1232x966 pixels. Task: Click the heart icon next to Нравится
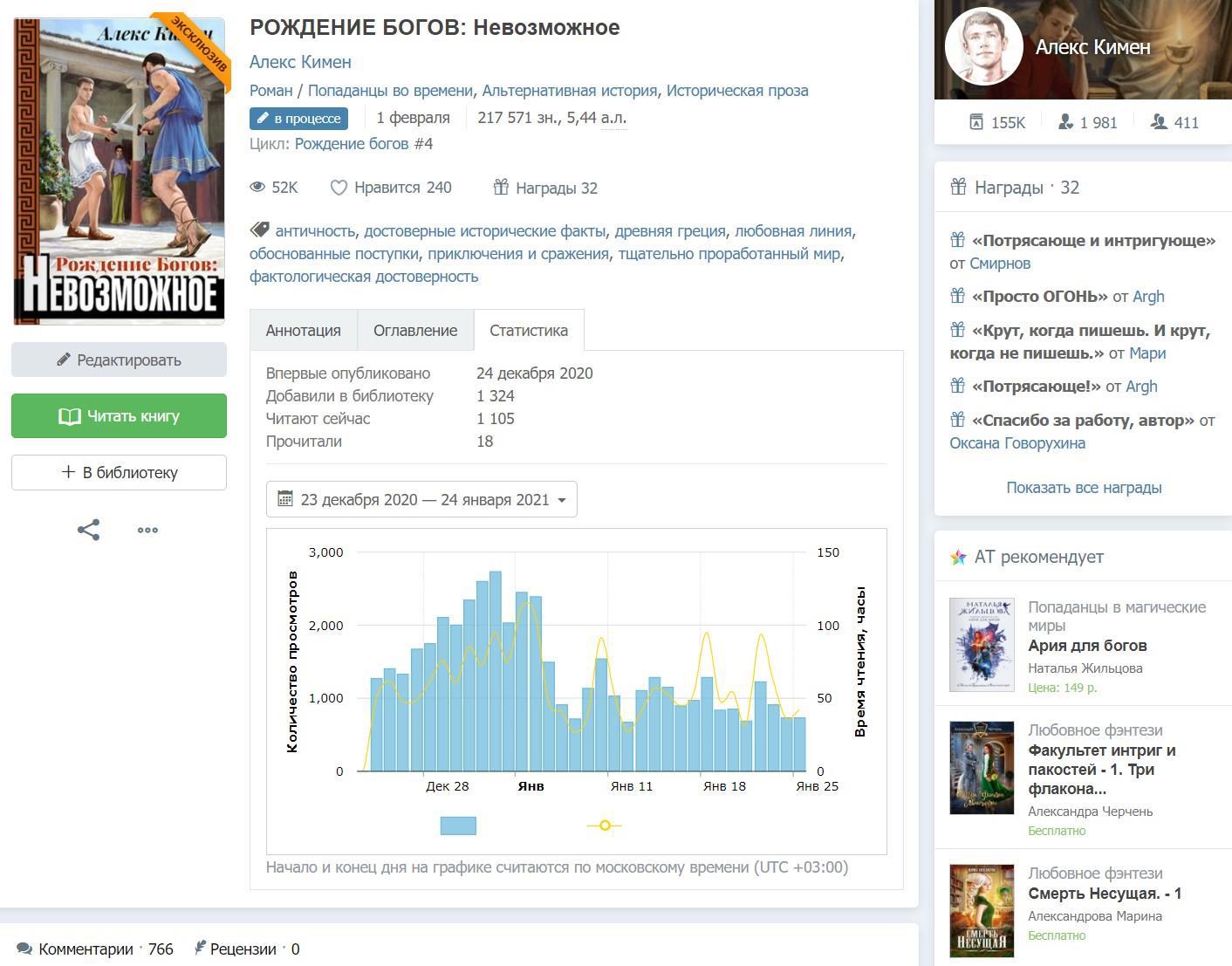tap(339, 188)
